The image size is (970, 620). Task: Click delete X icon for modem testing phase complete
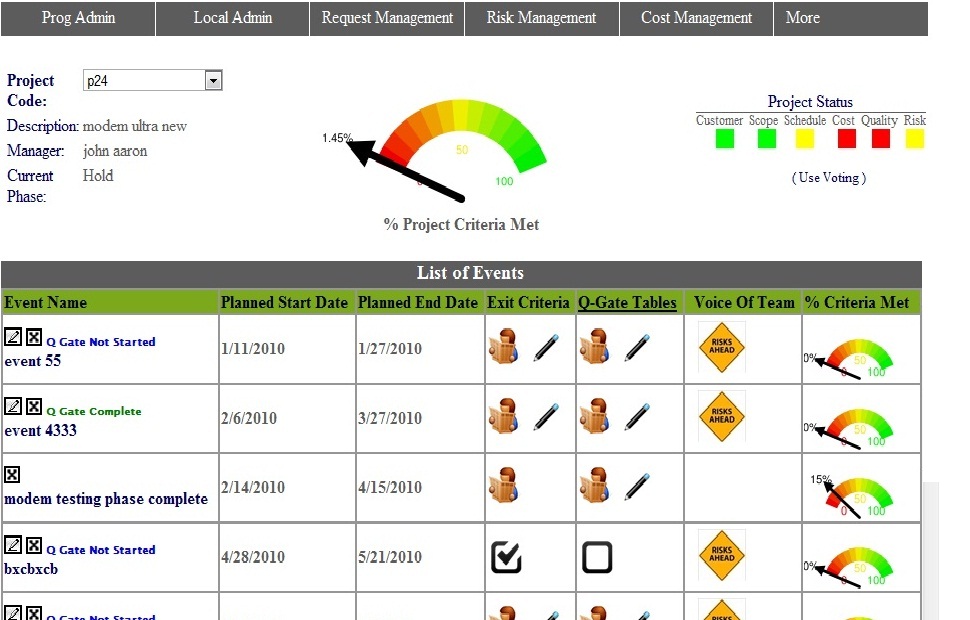(x=13, y=475)
